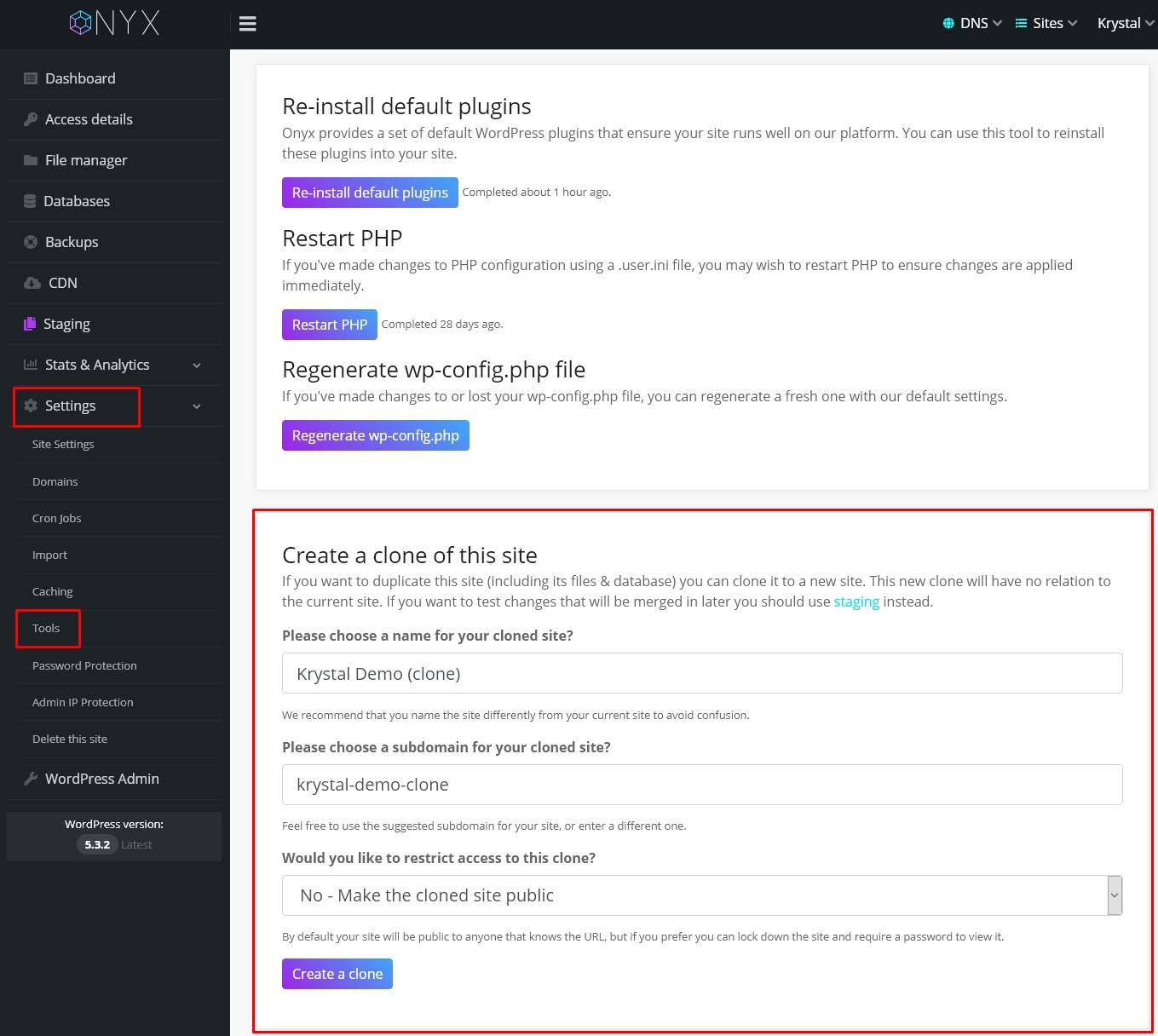This screenshot has height=1036, width=1158.
Task: Click the Stats & Analytics label
Action: pos(97,365)
